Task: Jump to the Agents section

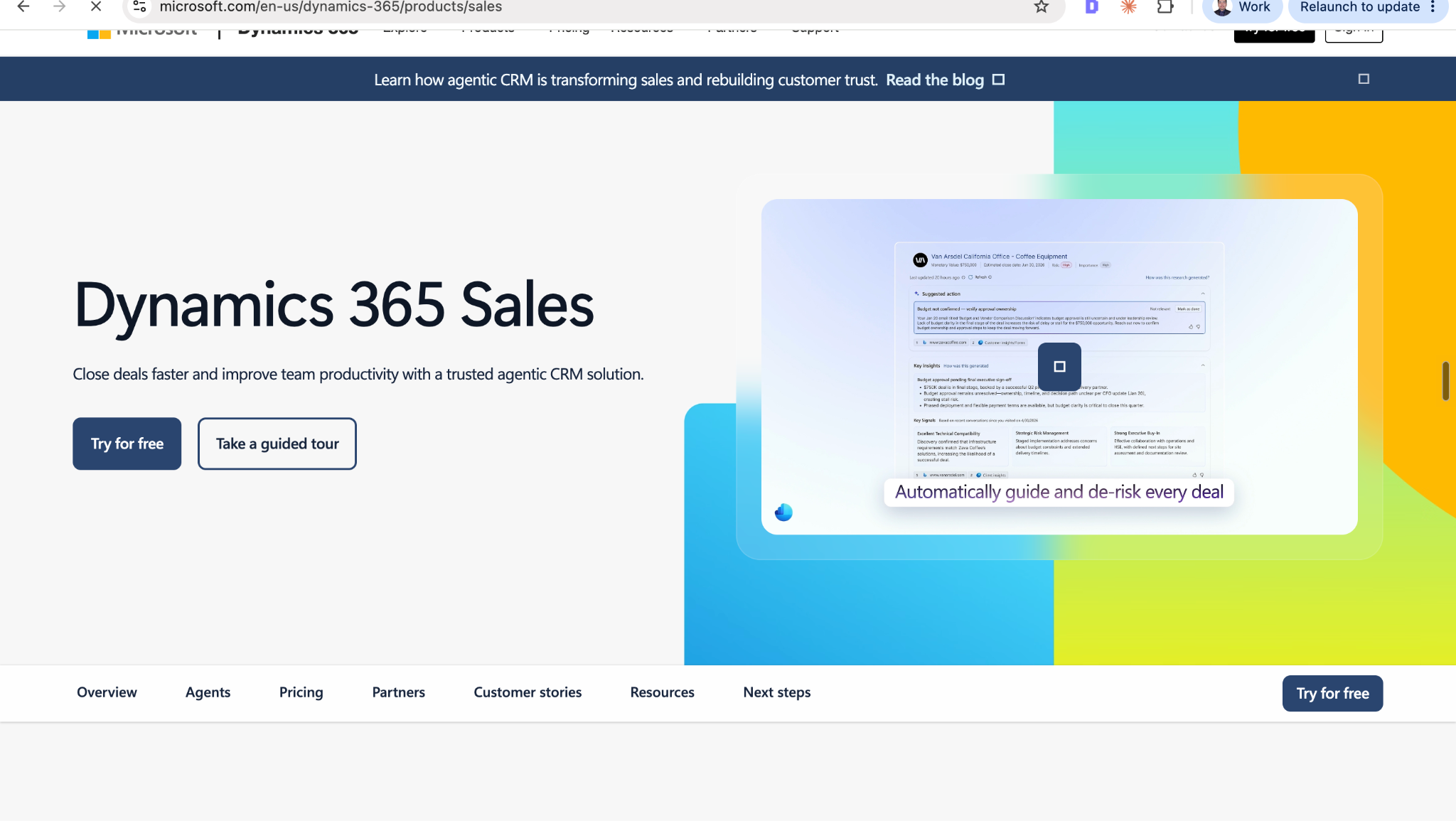Action: (208, 692)
